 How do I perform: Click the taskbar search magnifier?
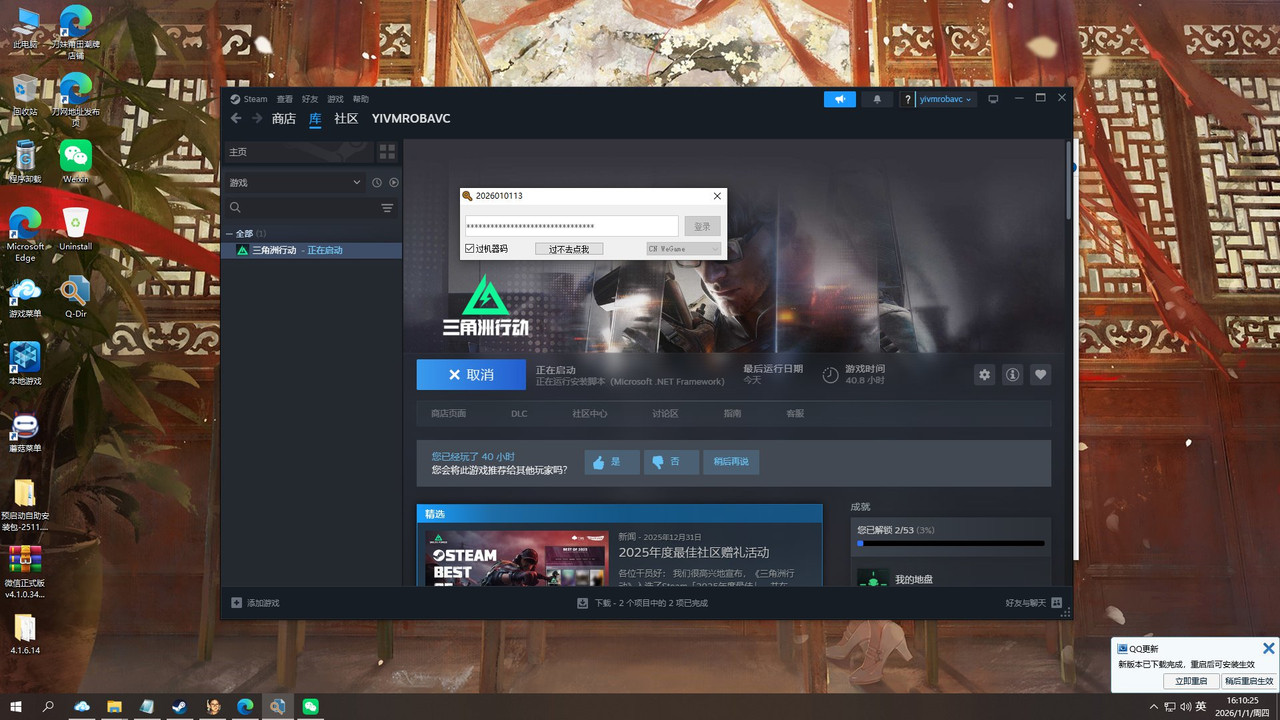pos(48,706)
